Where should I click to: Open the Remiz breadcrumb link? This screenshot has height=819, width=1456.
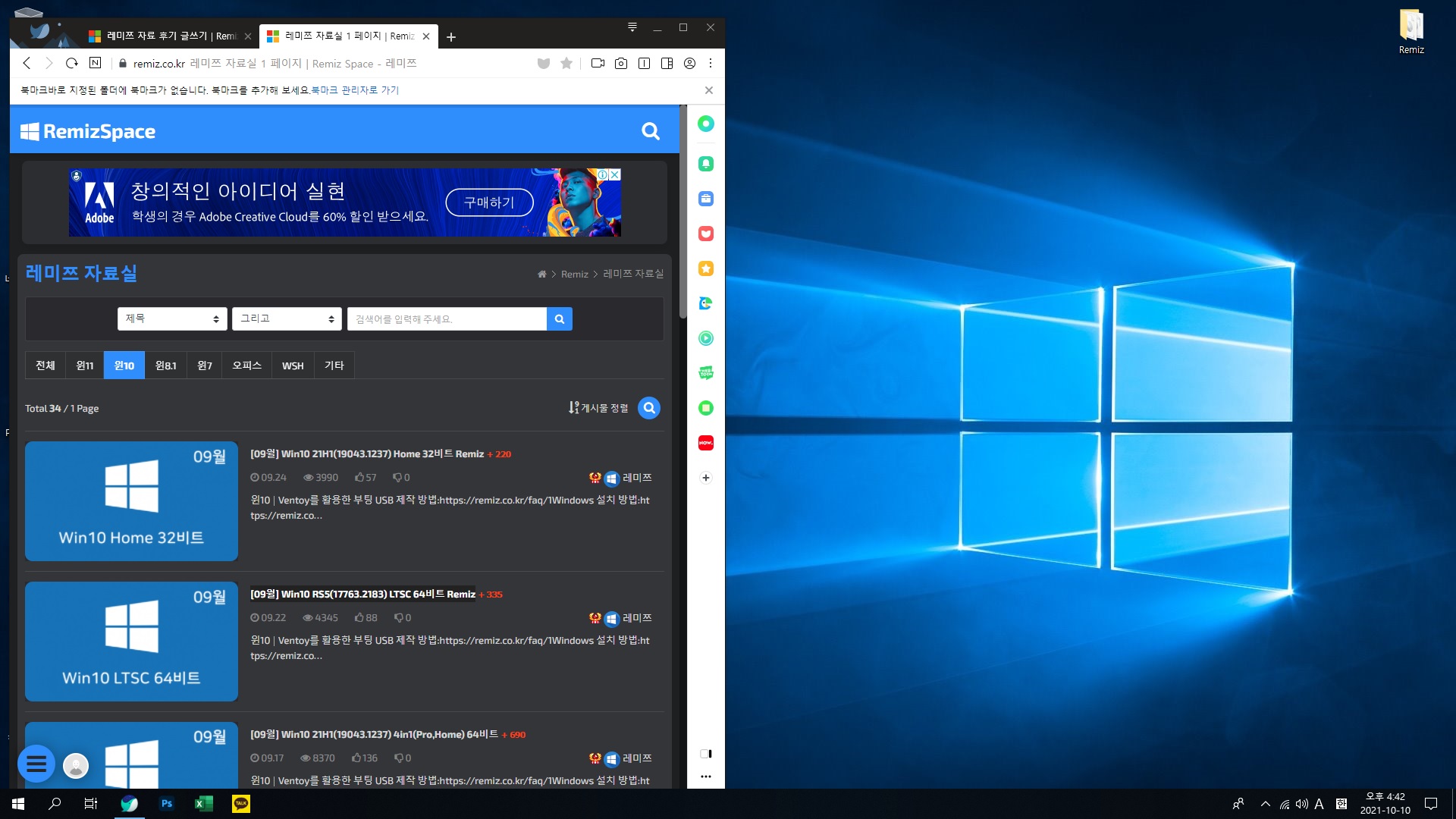click(x=575, y=274)
